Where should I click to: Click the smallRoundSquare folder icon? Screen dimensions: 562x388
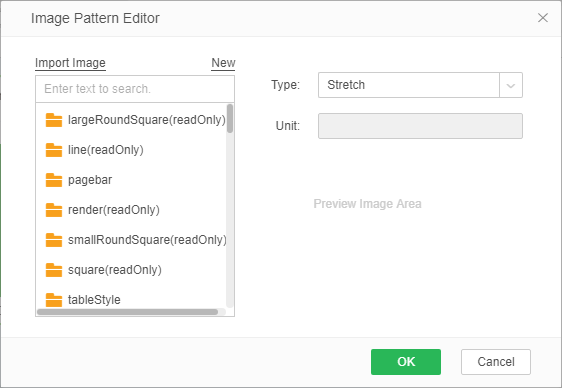pos(54,240)
